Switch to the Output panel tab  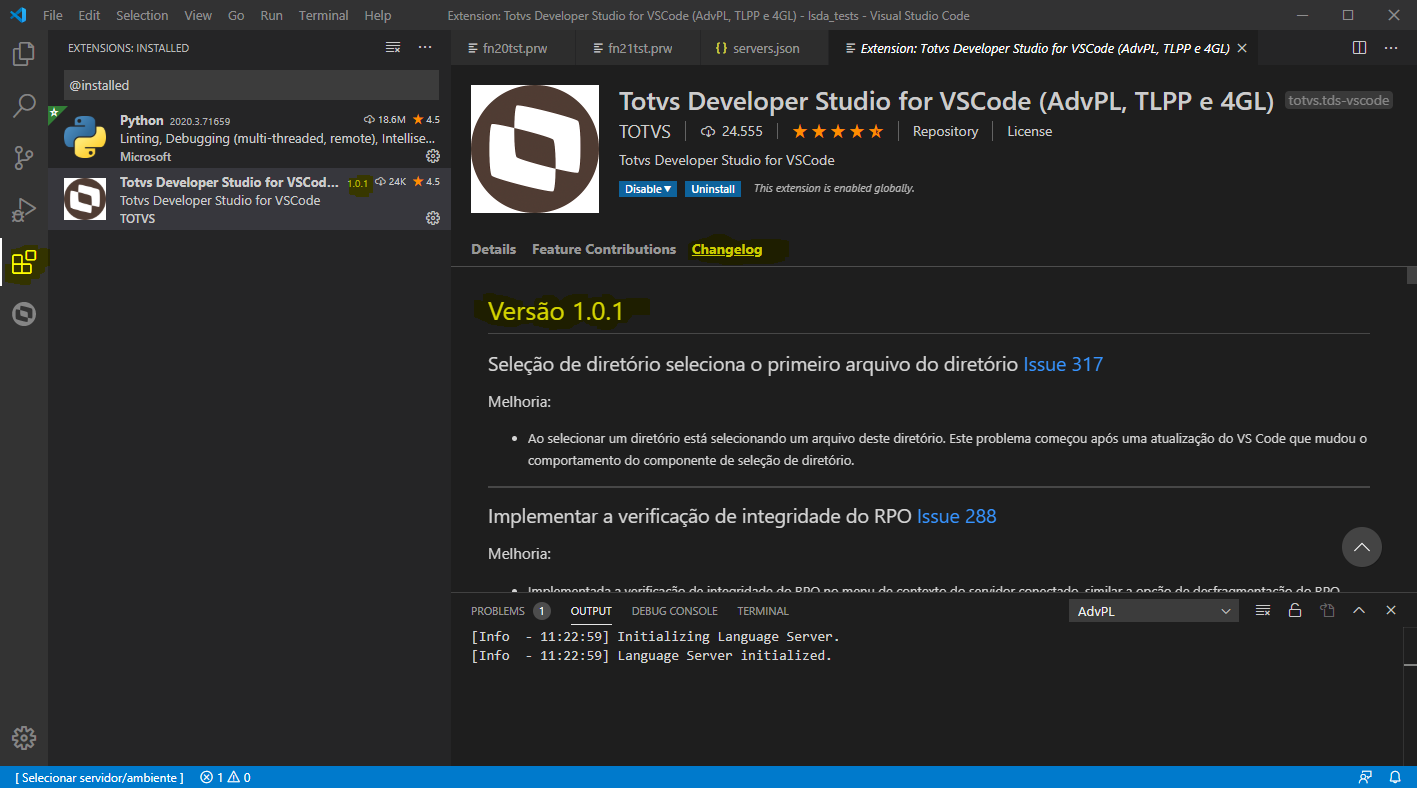point(591,611)
